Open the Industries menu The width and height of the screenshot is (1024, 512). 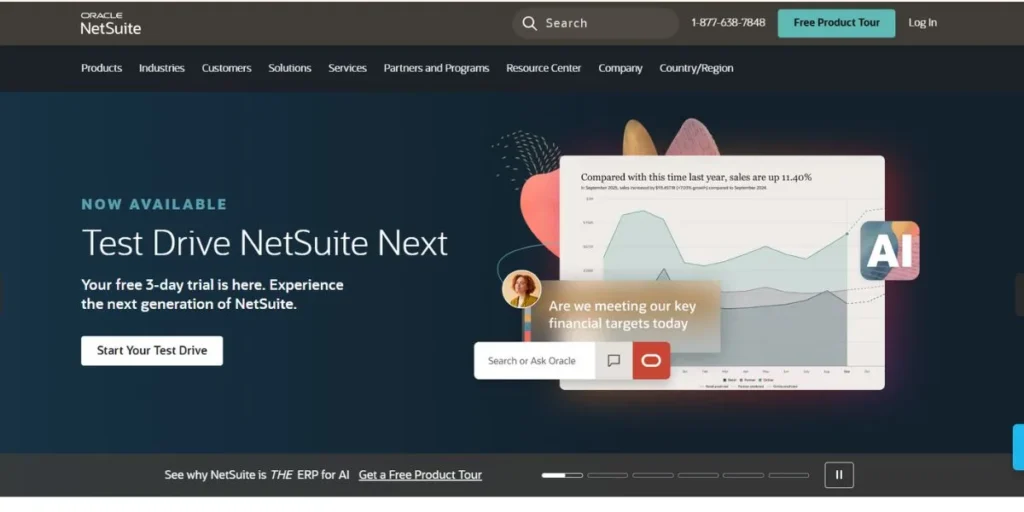click(x=161, y=68)
